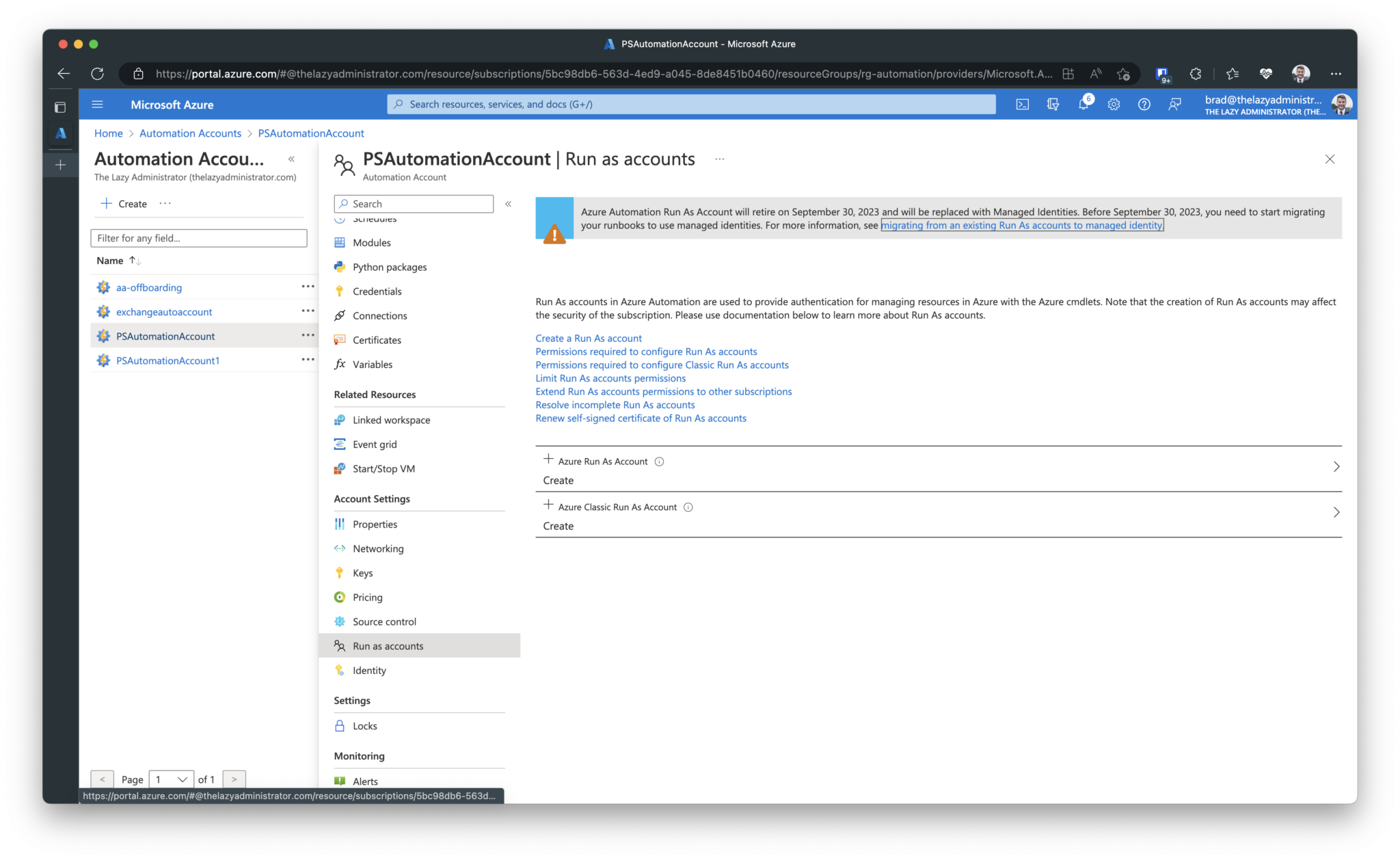Viewport: 1400px width, 860px height.
Task: Collapse the Automation Accounts list pane
Action: [x=291, y=159]
